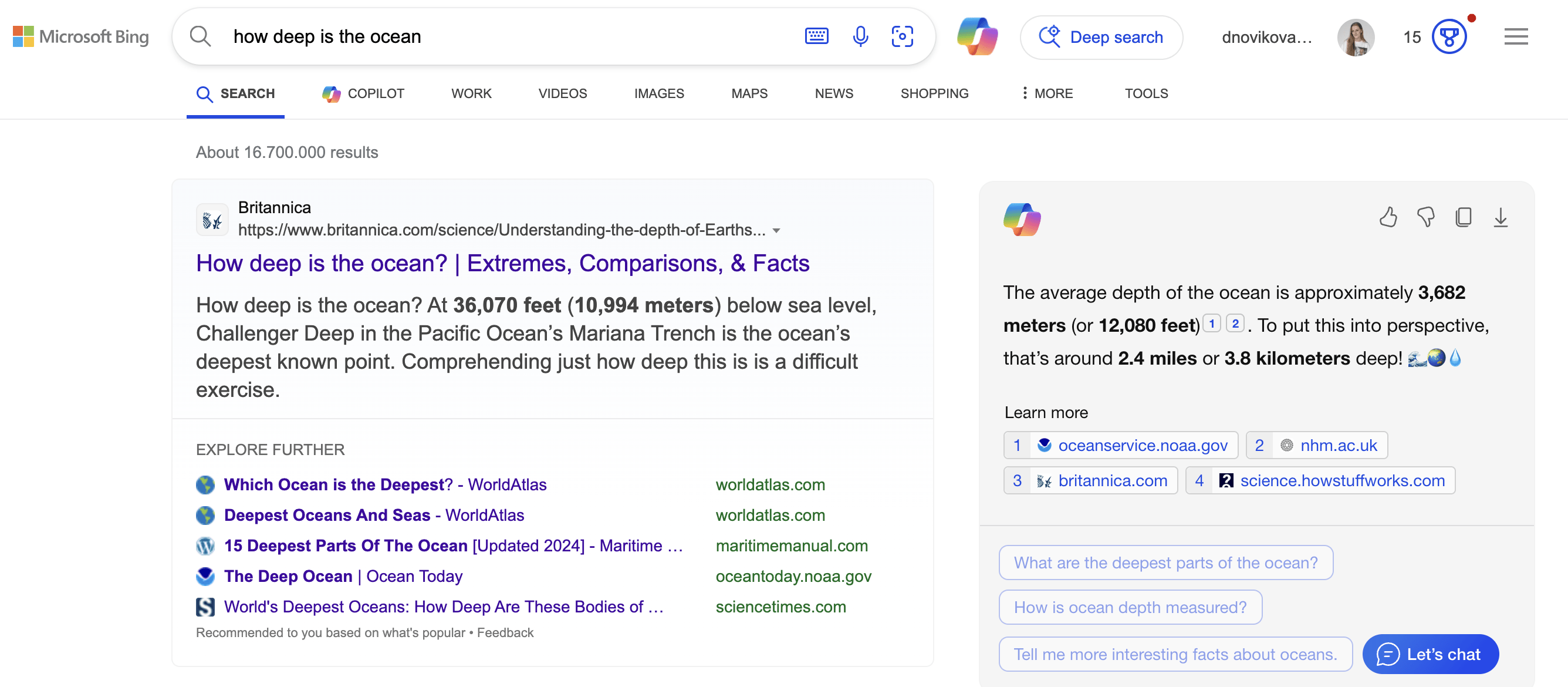This screenshot has width=1568, height=687.
Task: Click NOAA icon beside Deep Ocean result
Action: point(205,576)
